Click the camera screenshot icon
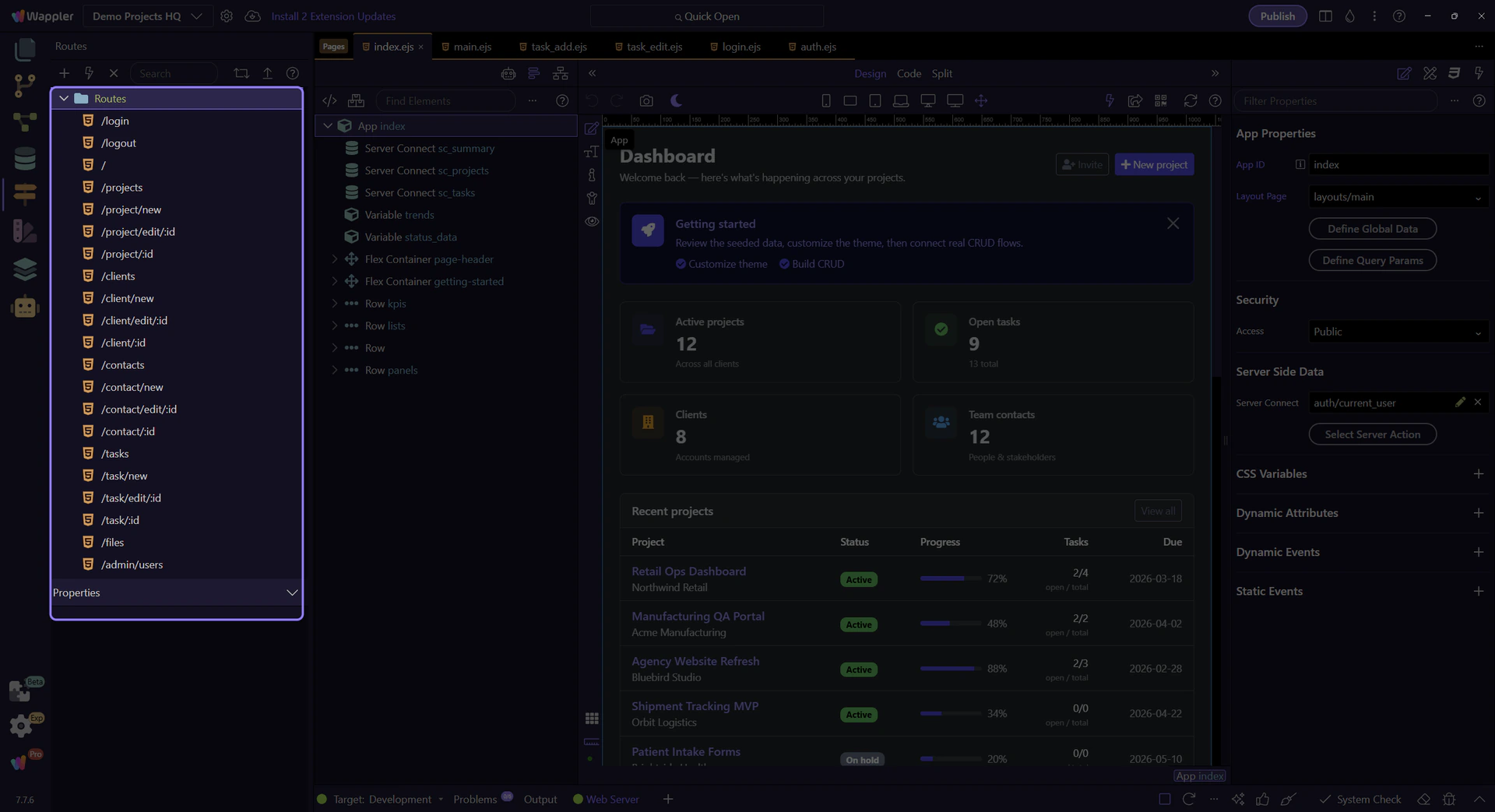 click(x=646, y=101)
